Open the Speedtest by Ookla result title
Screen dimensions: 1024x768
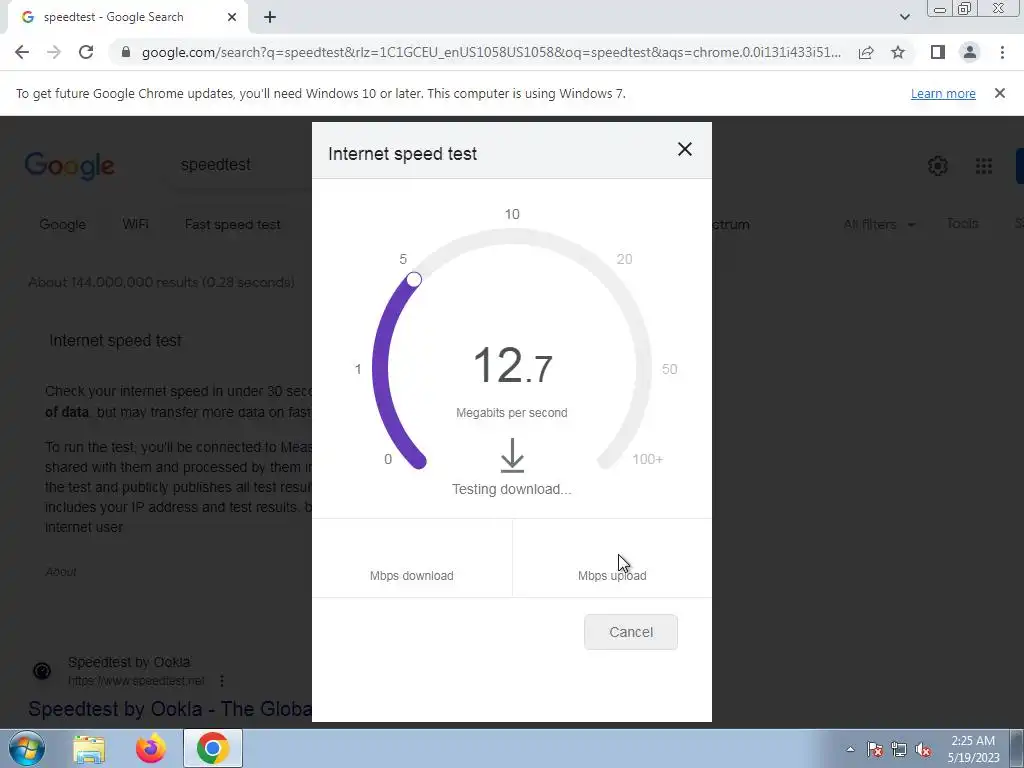170,709
